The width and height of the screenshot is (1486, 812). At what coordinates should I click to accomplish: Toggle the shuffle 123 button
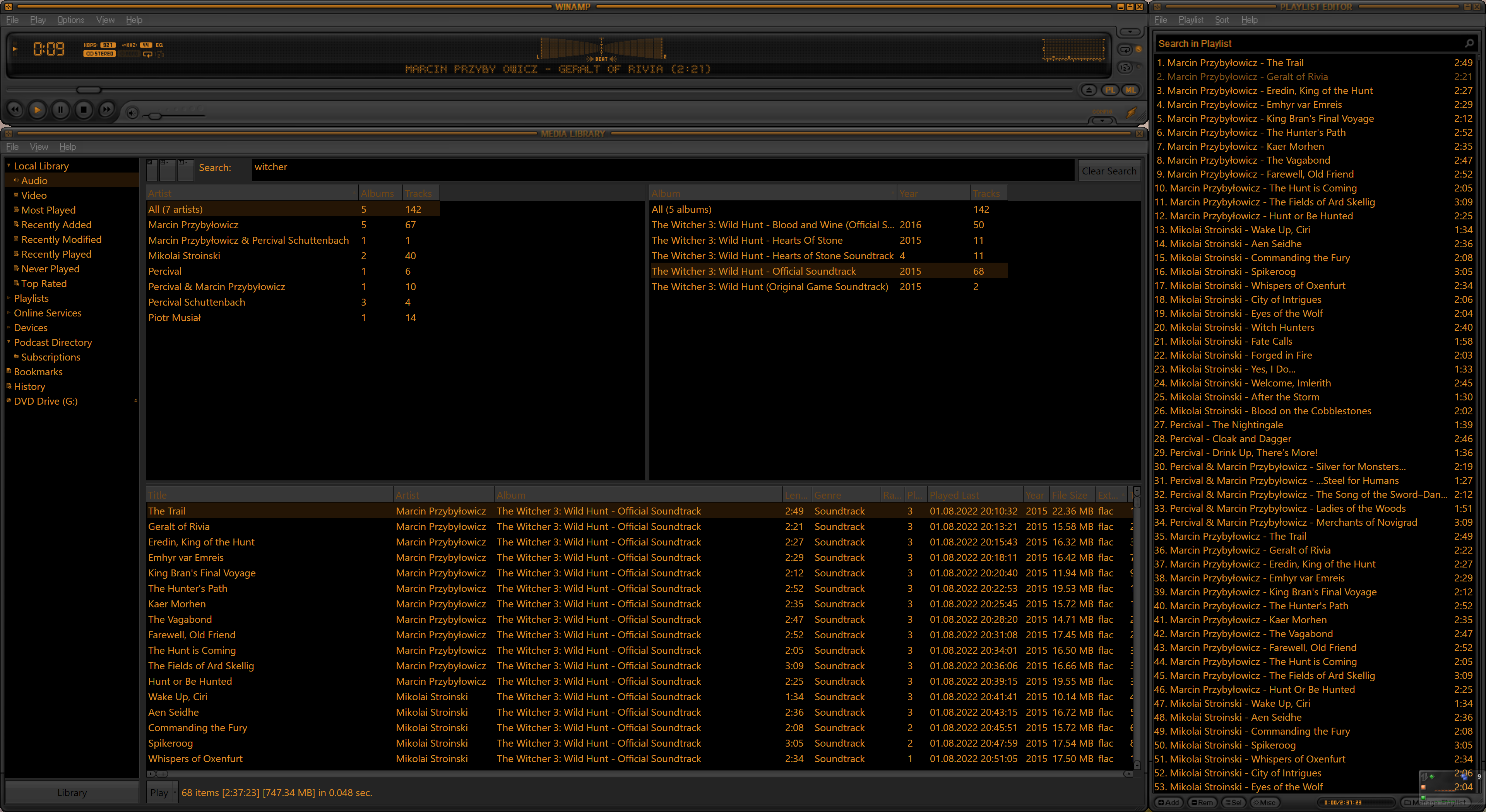(x=1125, y=67)
